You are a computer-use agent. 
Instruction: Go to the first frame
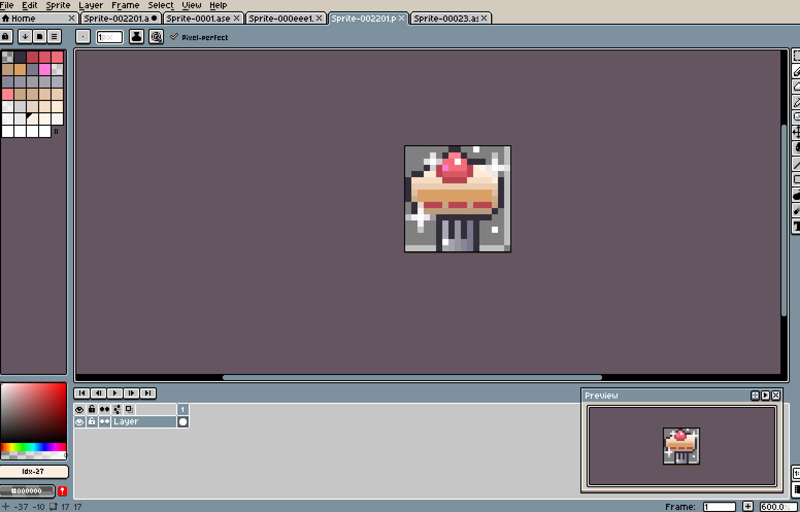coord(82,393)
